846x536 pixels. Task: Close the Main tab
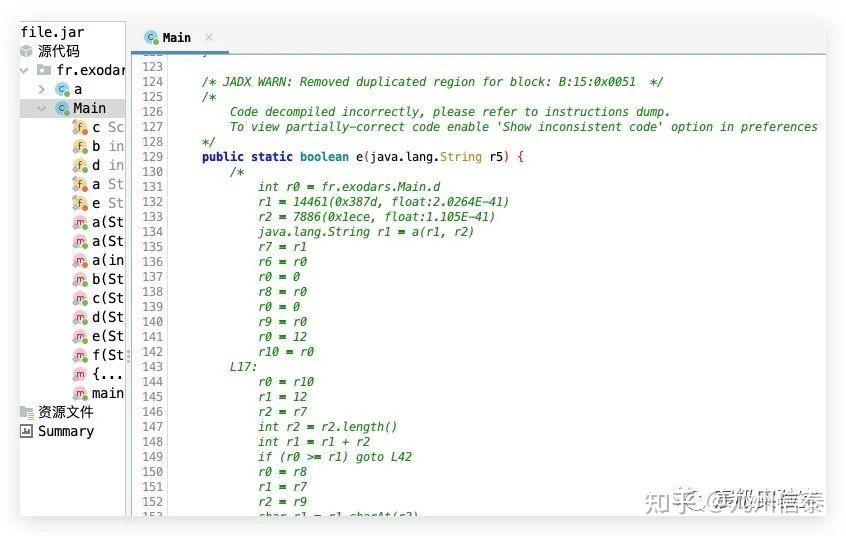click(x=209, y=37)
